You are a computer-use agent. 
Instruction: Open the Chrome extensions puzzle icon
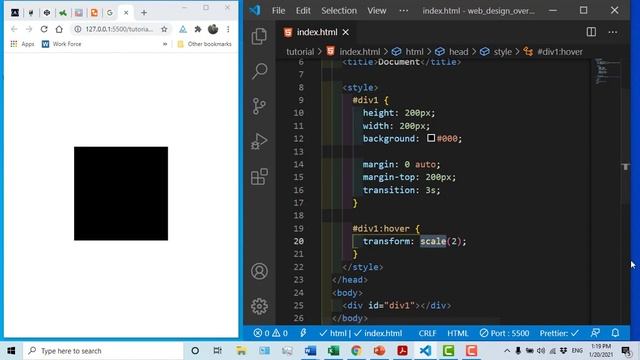(198, 29)
